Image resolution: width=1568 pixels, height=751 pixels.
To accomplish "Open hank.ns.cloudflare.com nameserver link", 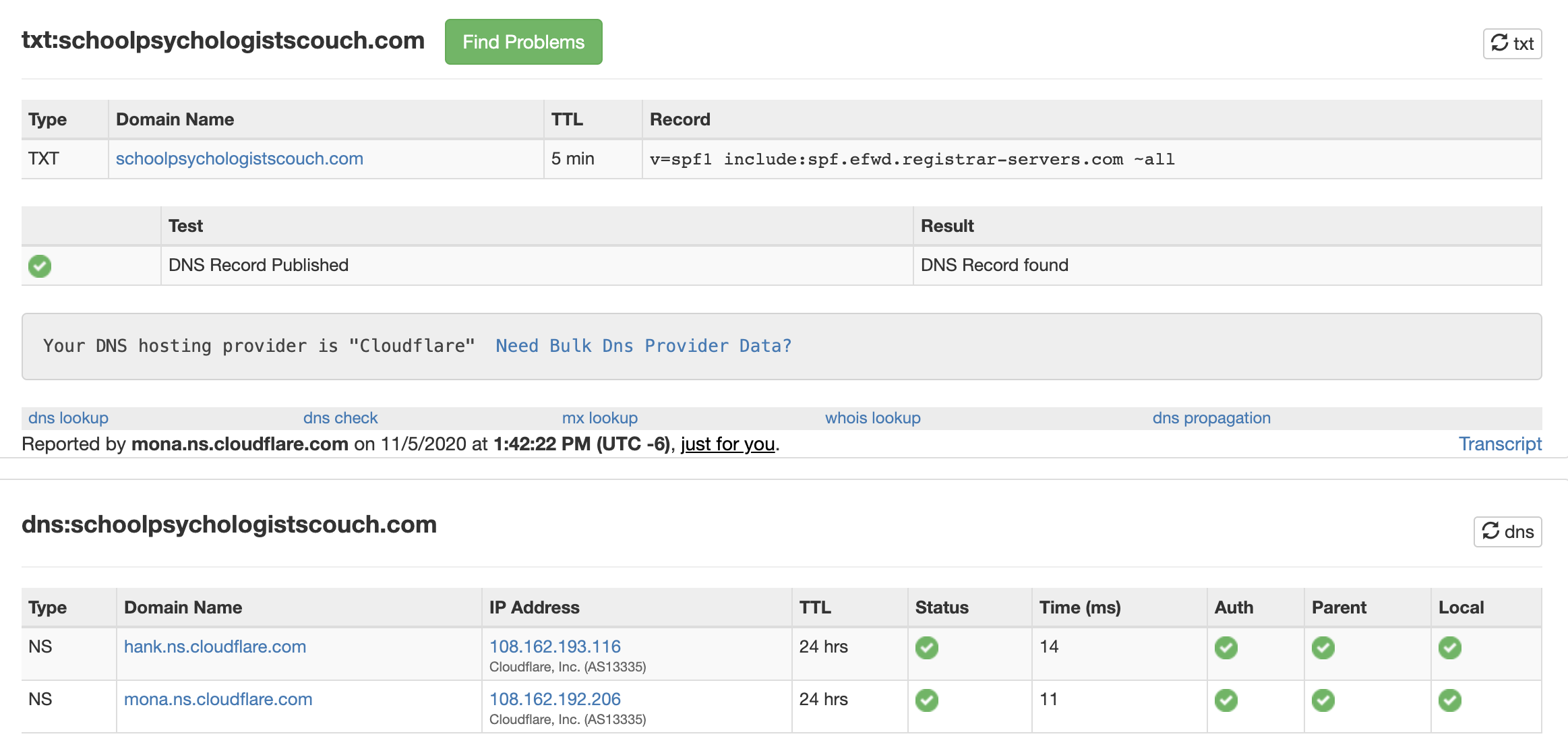I will coord(215,647).
